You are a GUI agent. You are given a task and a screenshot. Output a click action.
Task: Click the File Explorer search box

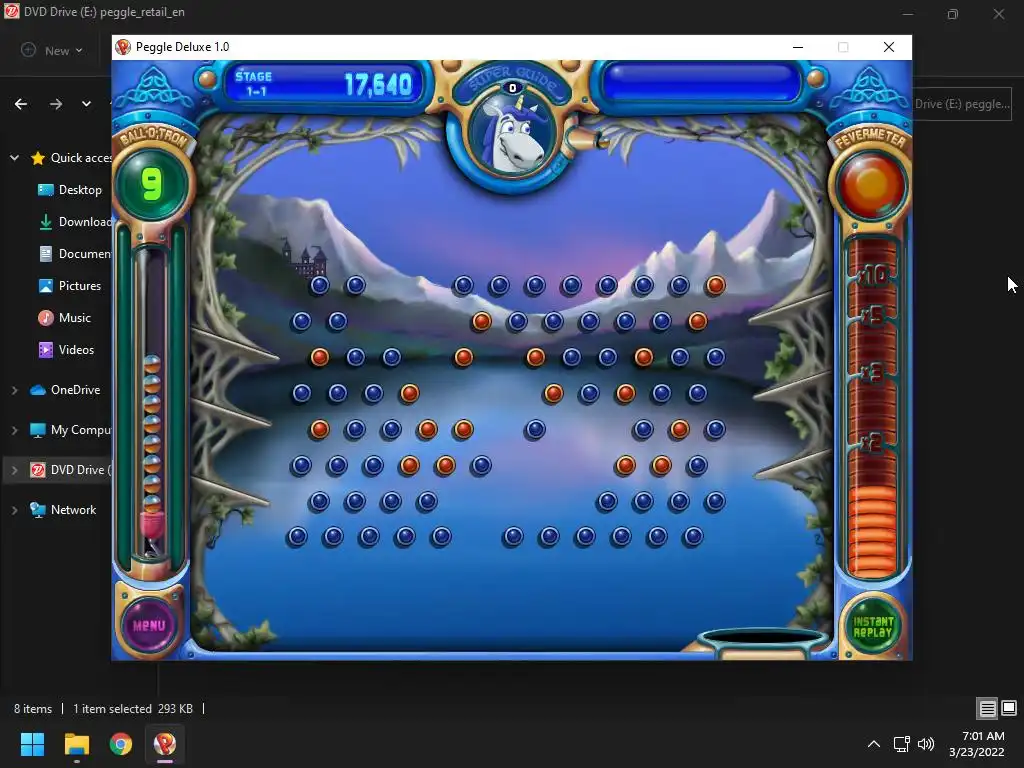tap(961, 104)
